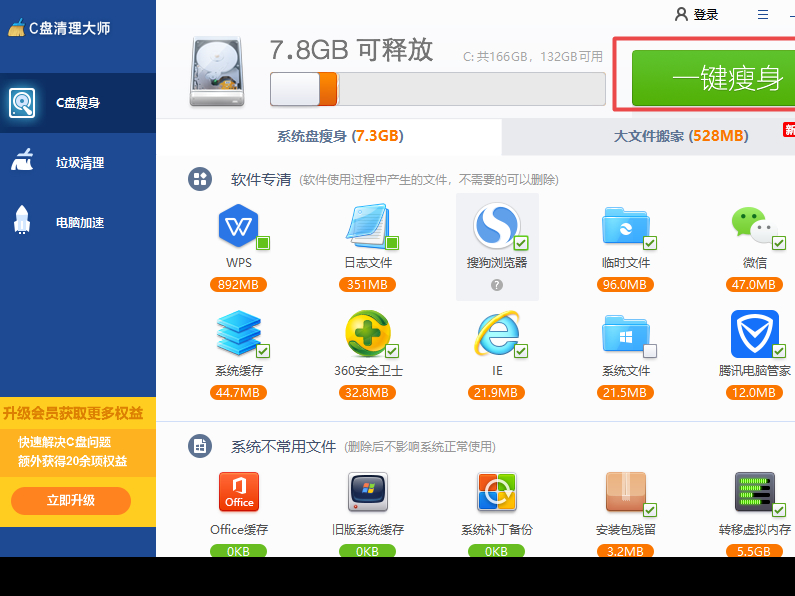Click the 垃圾清理 broom icon
Image resolution: width=795 pixels, height=596 pixels.
click(22, 160)
